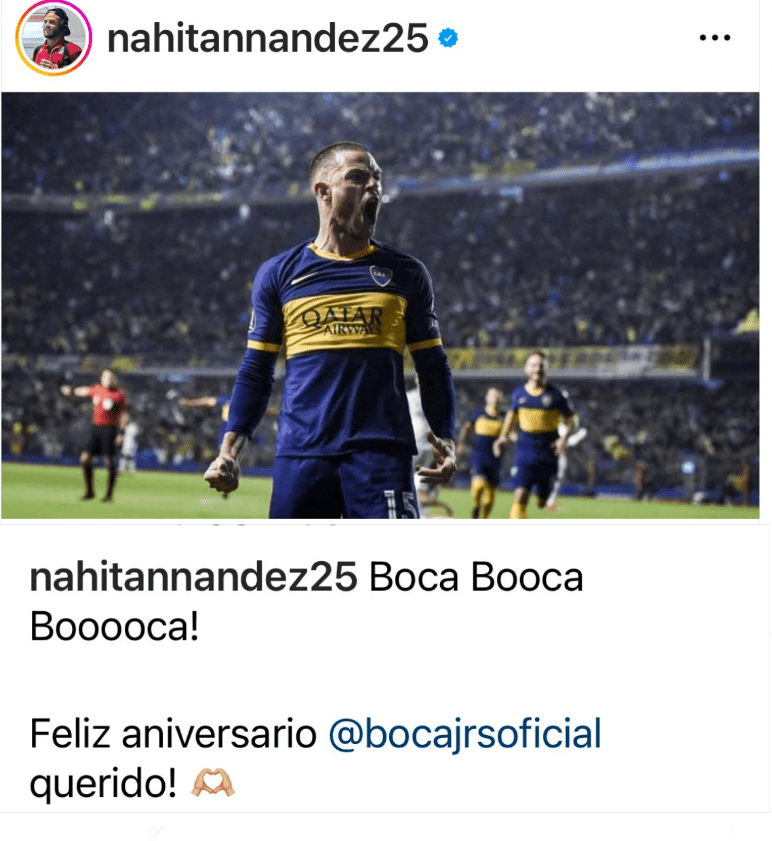This screenshot has width=772, height=841.
Task: Tap the blue verified badge
Action: [448, 38]
